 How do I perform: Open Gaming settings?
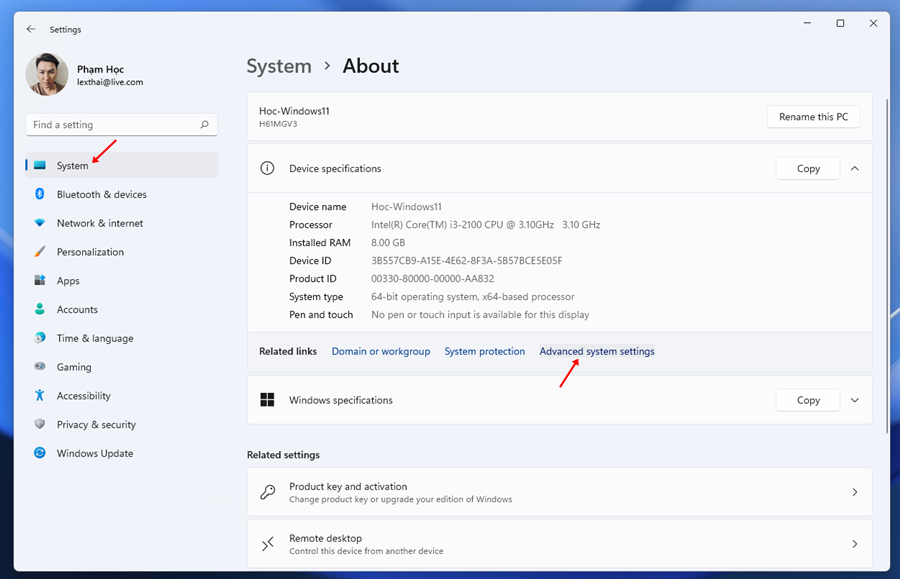pyautogui.click(x=121, y=367)
